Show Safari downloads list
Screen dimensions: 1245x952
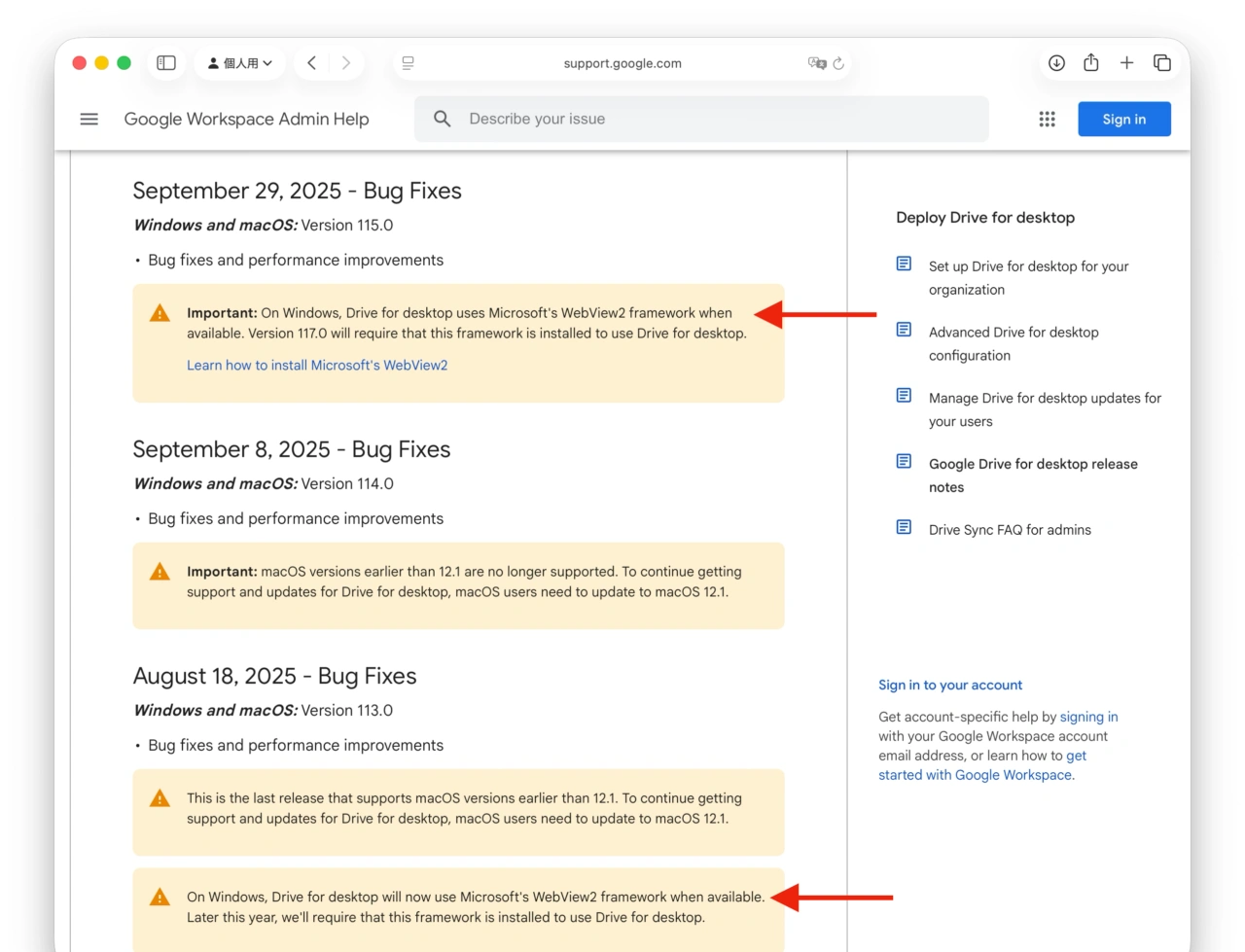1056,62
